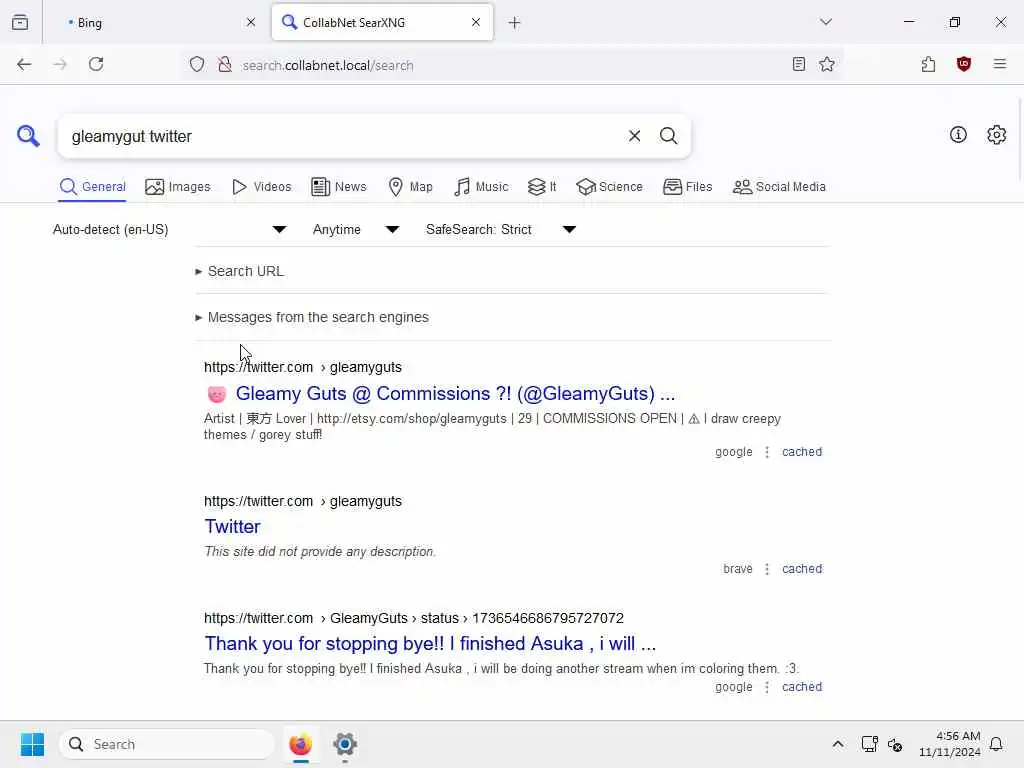Switch to the Videos category
This screenshot has width=1024, height=768.
pyautogui.click(x=261, y=187)
